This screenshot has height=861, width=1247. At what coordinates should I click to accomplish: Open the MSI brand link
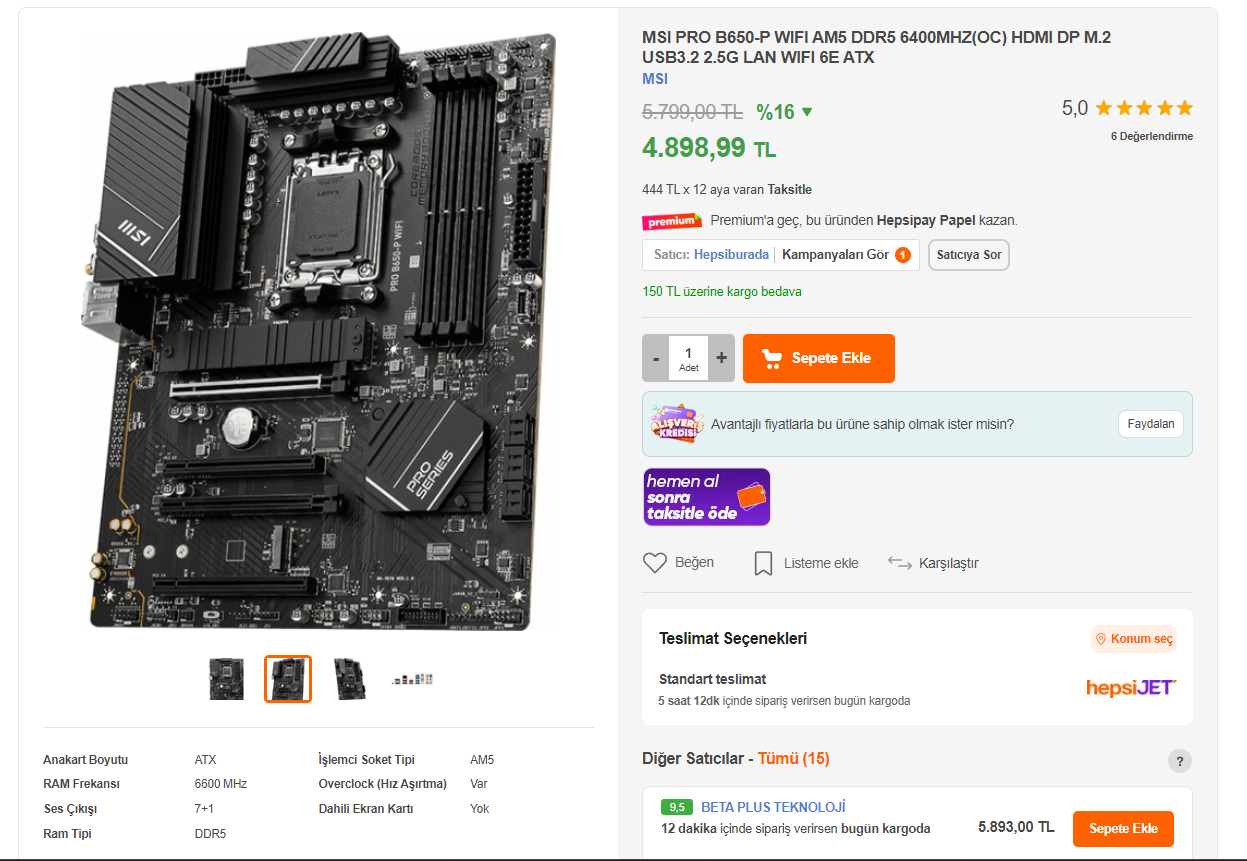coord(655,79)
